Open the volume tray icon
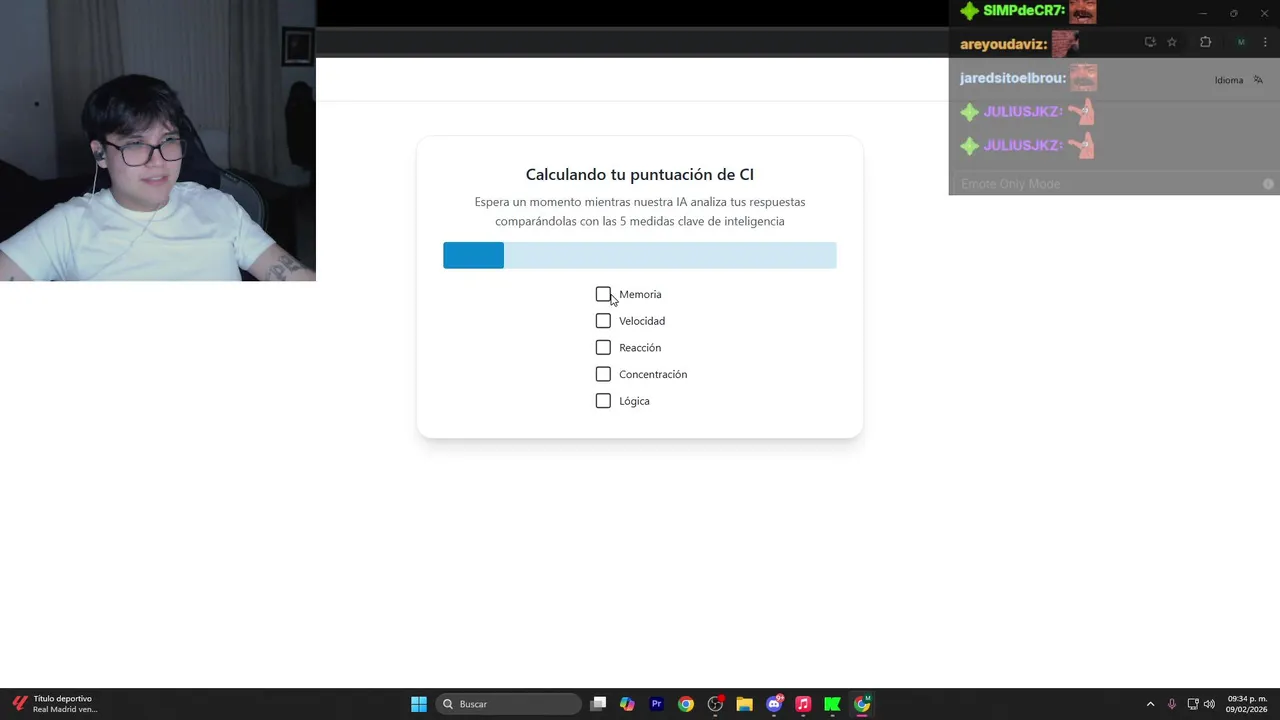The height and width of the screenshot is (720, 1280). pos(1209,704)
